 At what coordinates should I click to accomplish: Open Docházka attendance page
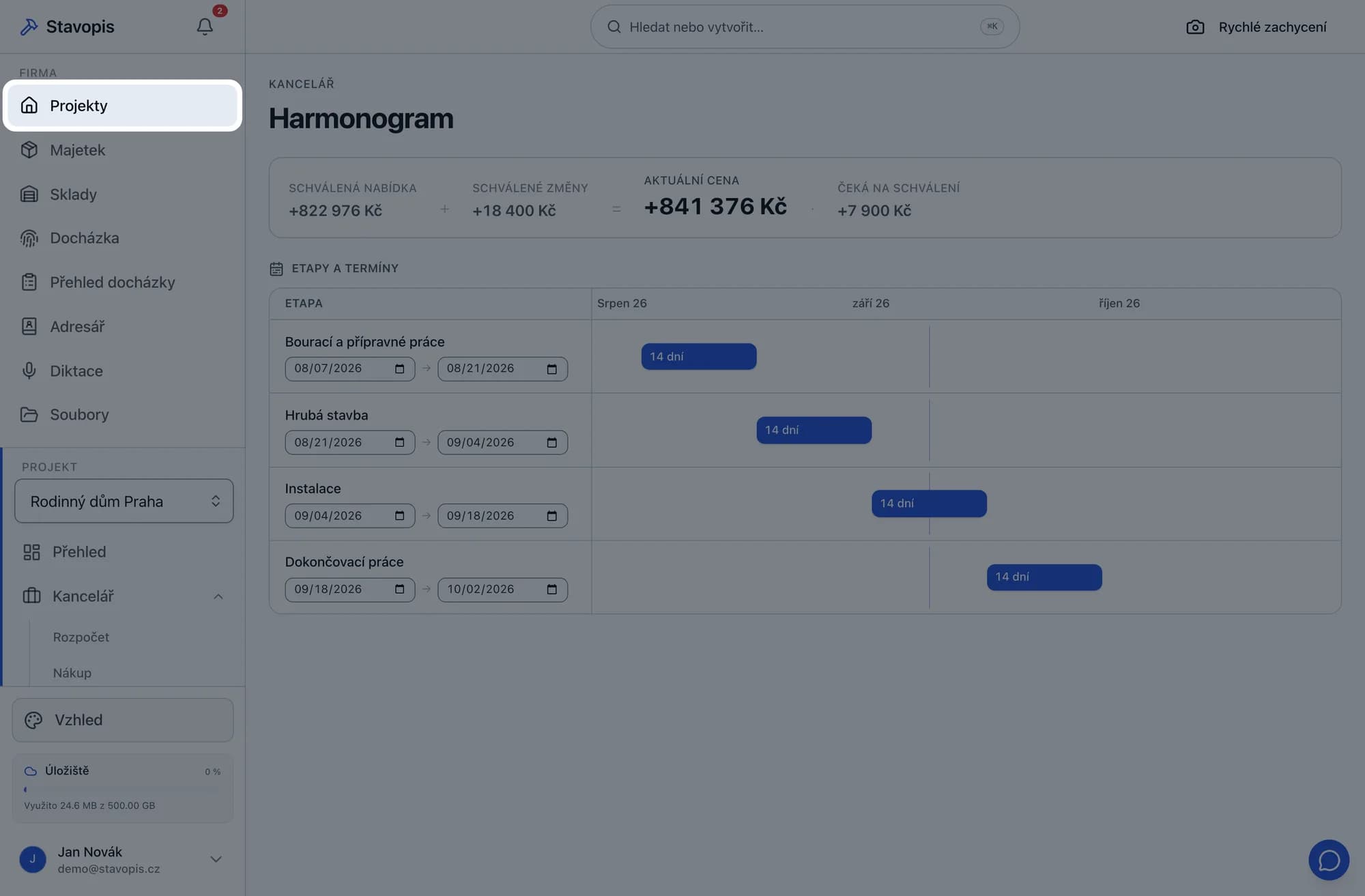click(x=123, y=238)
